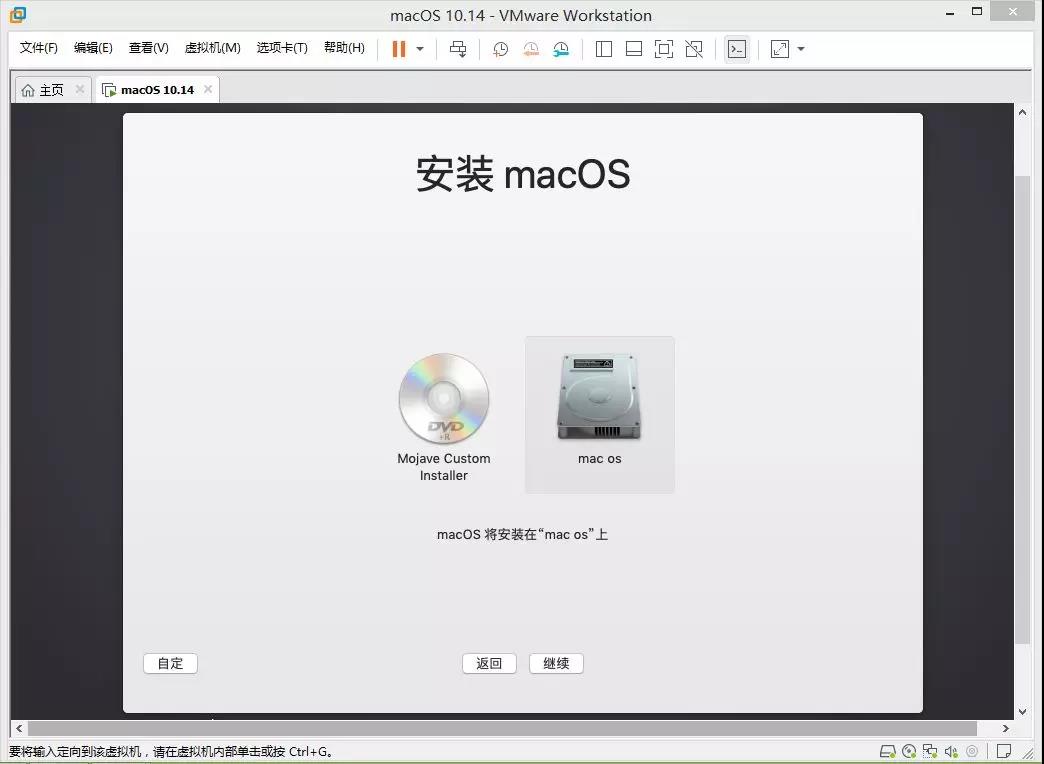The height and width of the screenshot is (764, 1044).
Task: Click the horizontal scrollbar at bottom
Action: point(500,728)
